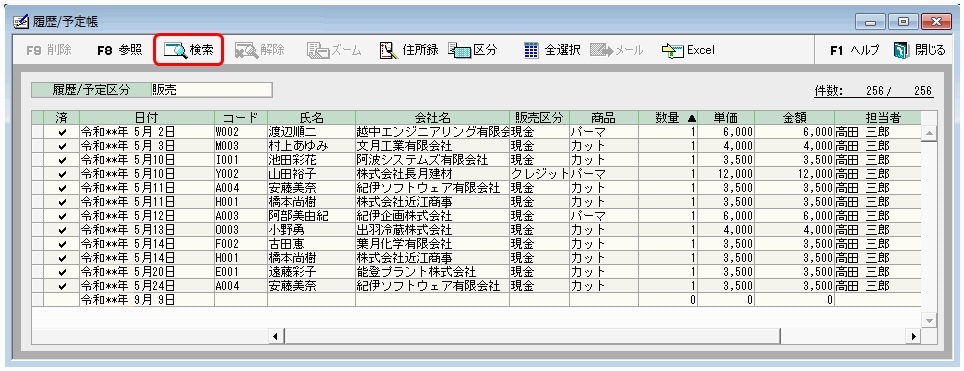Viewport: 964px width, 371px height.
Task: Click F8 参照 reference item
Action: pos(120,50)
